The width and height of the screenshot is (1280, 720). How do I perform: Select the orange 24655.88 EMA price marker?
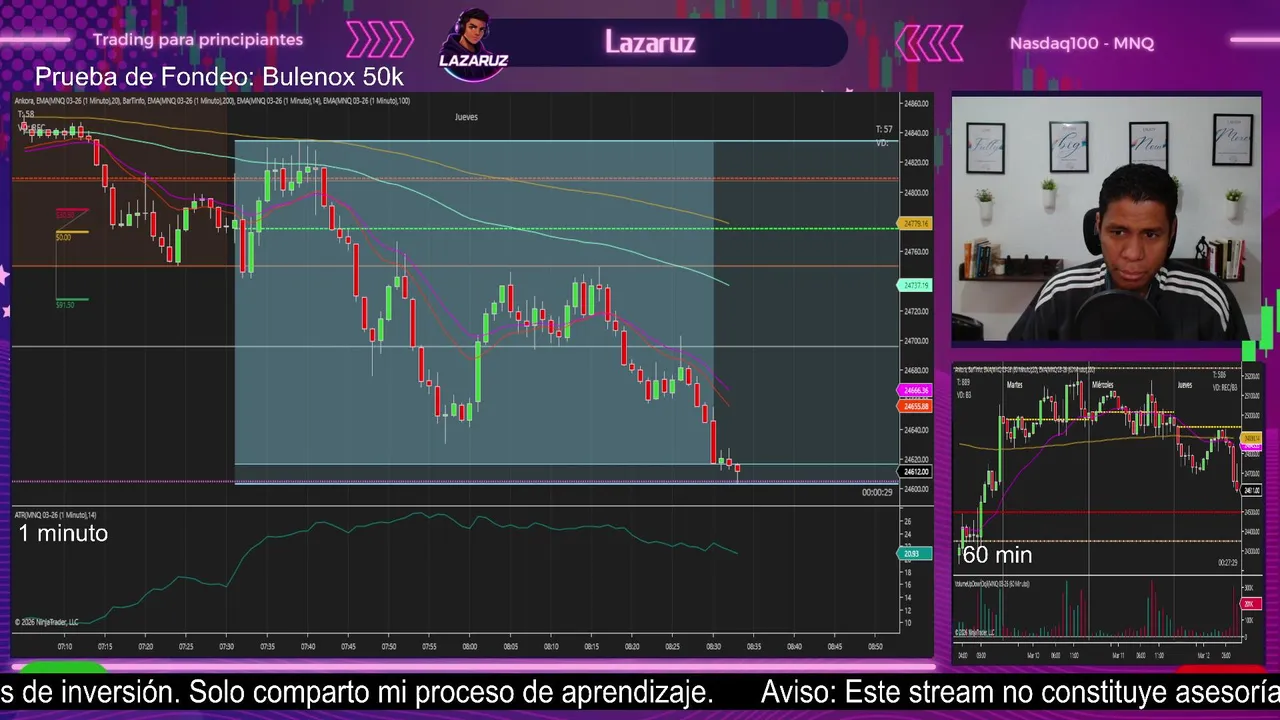[x=915, y=406]
